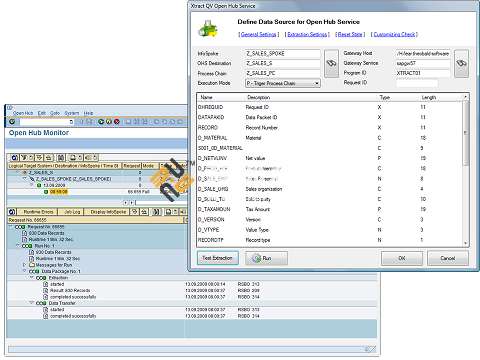Open the General Settings link

[x=259, y=34]
